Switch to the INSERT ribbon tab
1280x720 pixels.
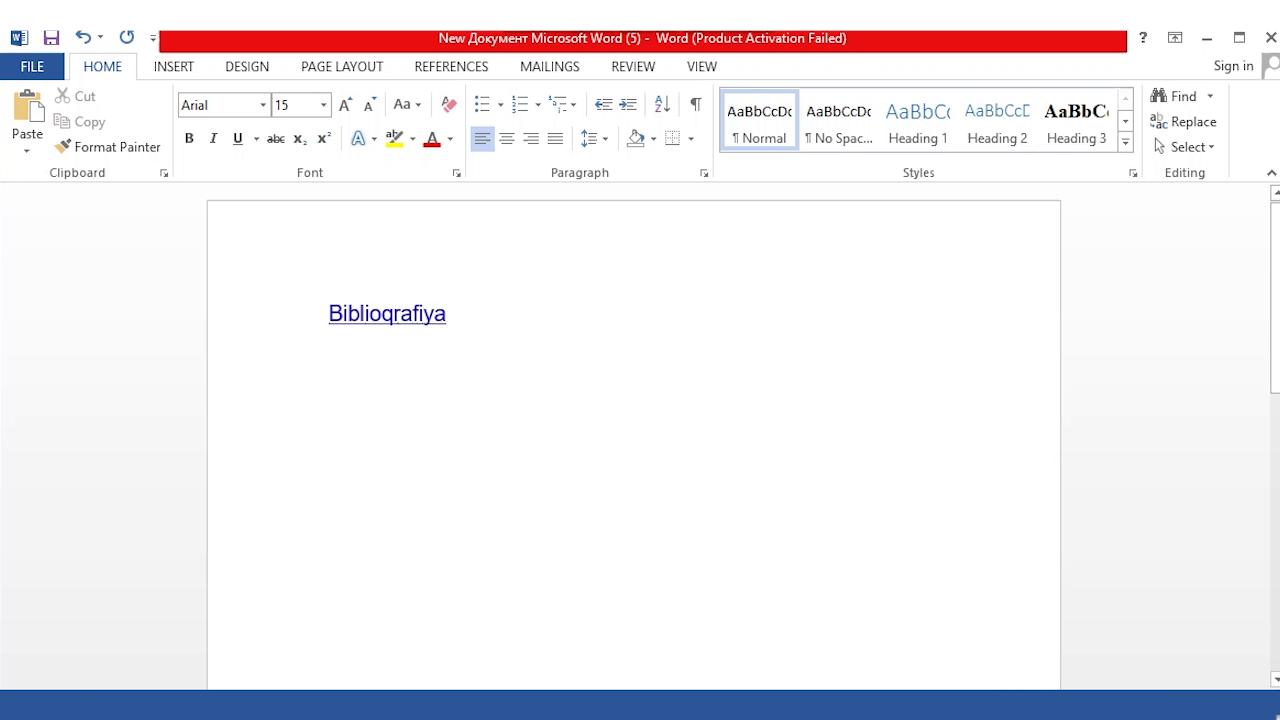(173, 66)
